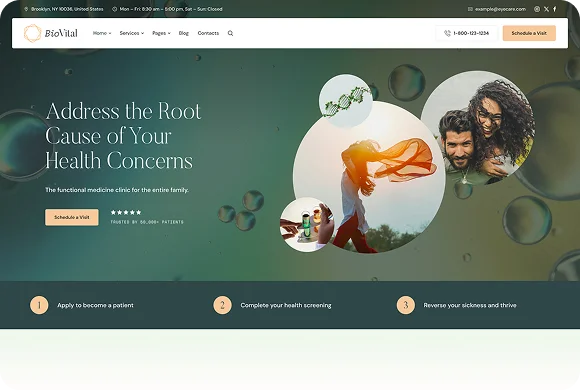Screen dimensions: 580x390
Task: Go to the Blog menu item
Action: click(x=183, y=33)
